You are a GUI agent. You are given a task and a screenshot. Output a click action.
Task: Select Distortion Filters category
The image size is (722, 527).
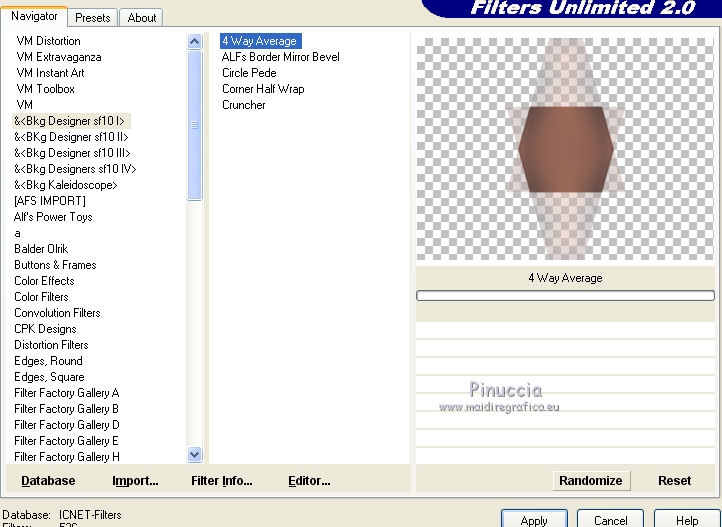[x=51, y=345]
